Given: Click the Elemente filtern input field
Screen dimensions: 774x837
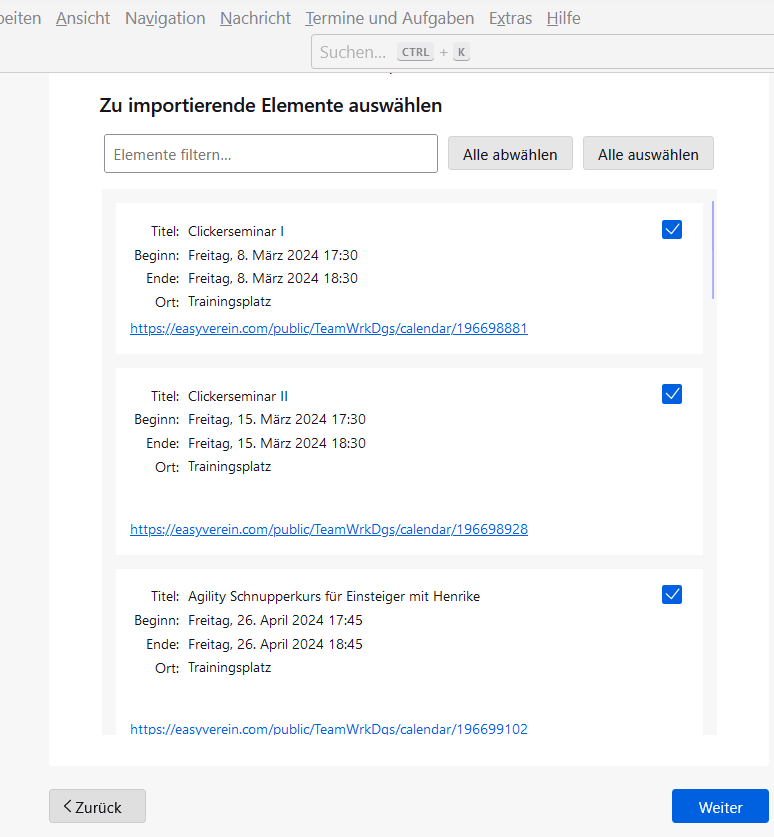Looking at the screenshot, I should click(x=271, y=154).
